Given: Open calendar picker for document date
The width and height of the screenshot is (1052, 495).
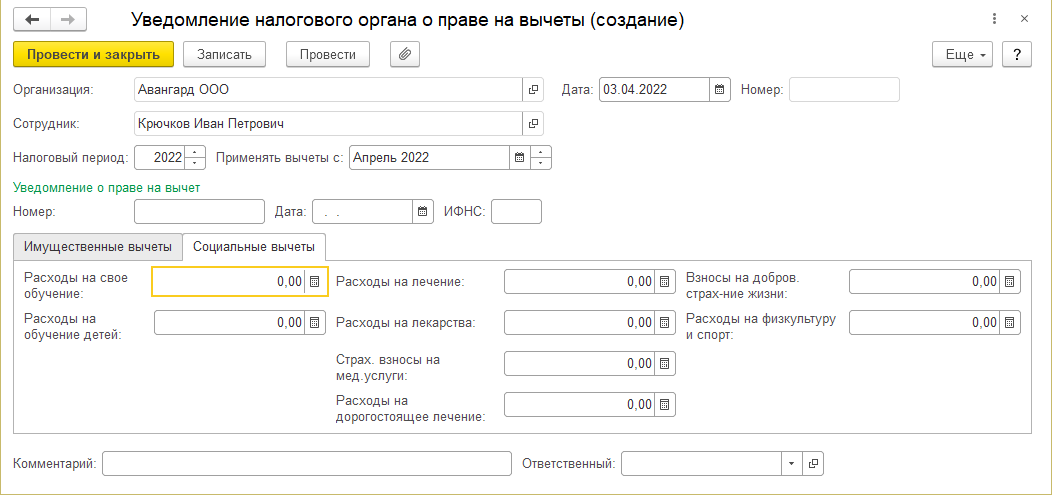Looking at the screenshot, I should (720, 90).
